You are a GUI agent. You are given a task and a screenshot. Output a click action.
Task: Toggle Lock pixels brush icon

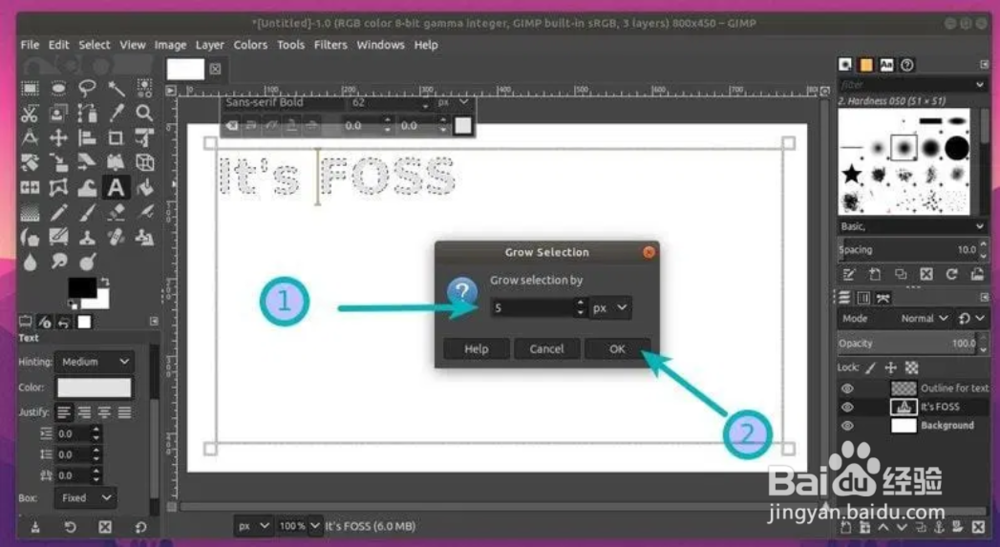[871, 368]
